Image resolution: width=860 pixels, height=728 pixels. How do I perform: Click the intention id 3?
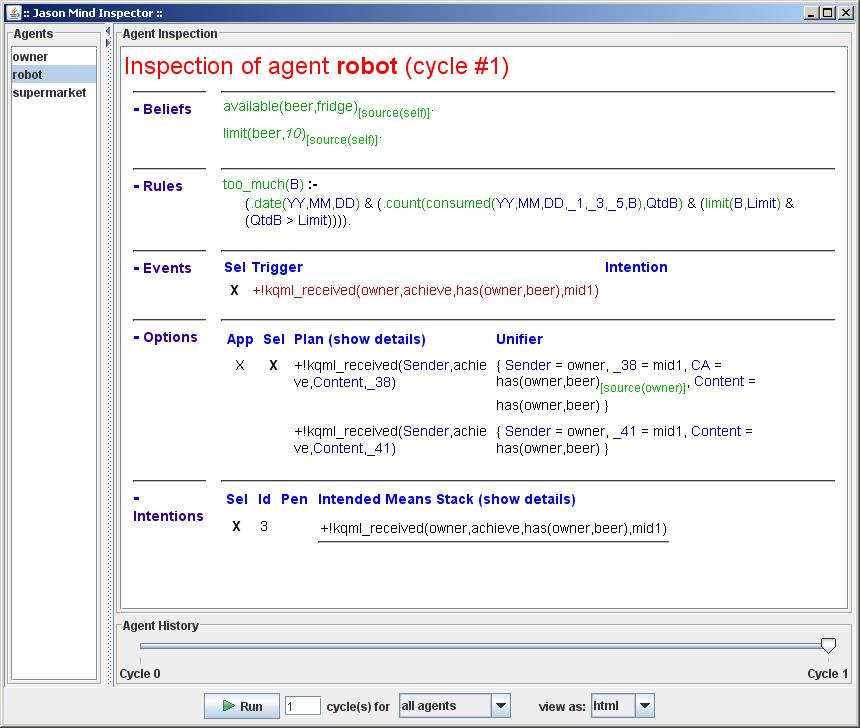264,527
